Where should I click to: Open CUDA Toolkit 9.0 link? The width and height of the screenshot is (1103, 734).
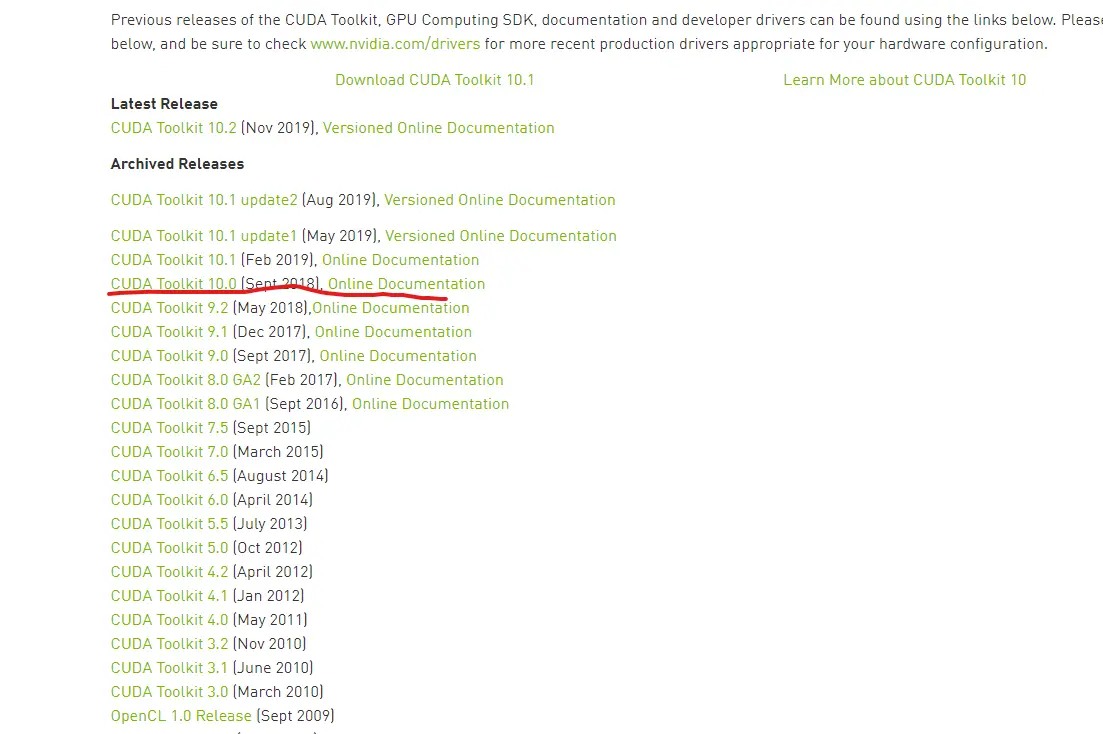click(170, 355)
